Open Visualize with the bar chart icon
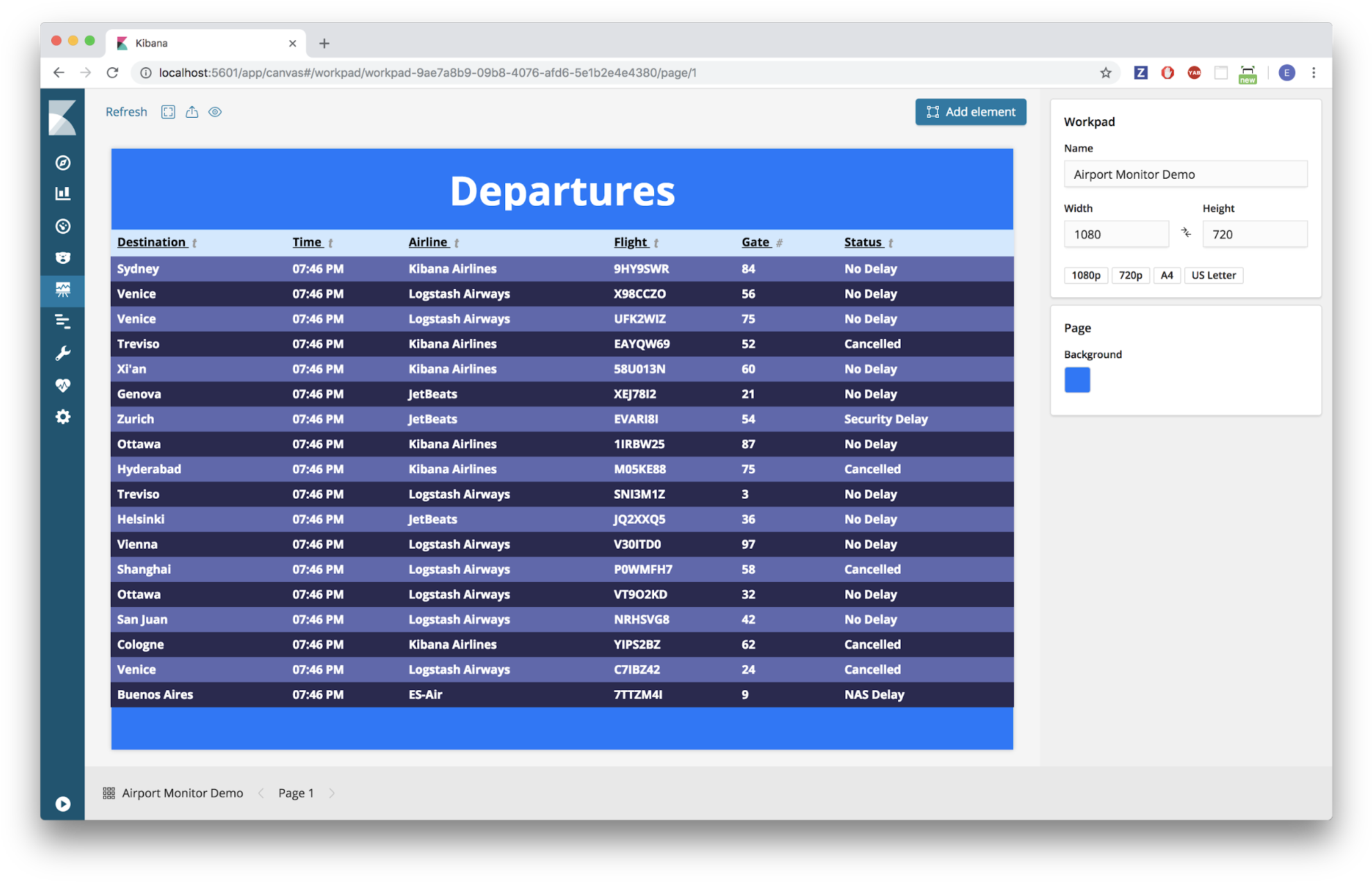This screenshot has width=1372, height=882. (62, 193)
